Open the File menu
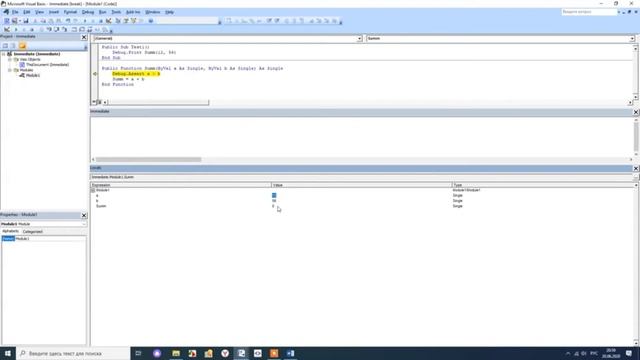Screen dimensions: 640x360 15,12
